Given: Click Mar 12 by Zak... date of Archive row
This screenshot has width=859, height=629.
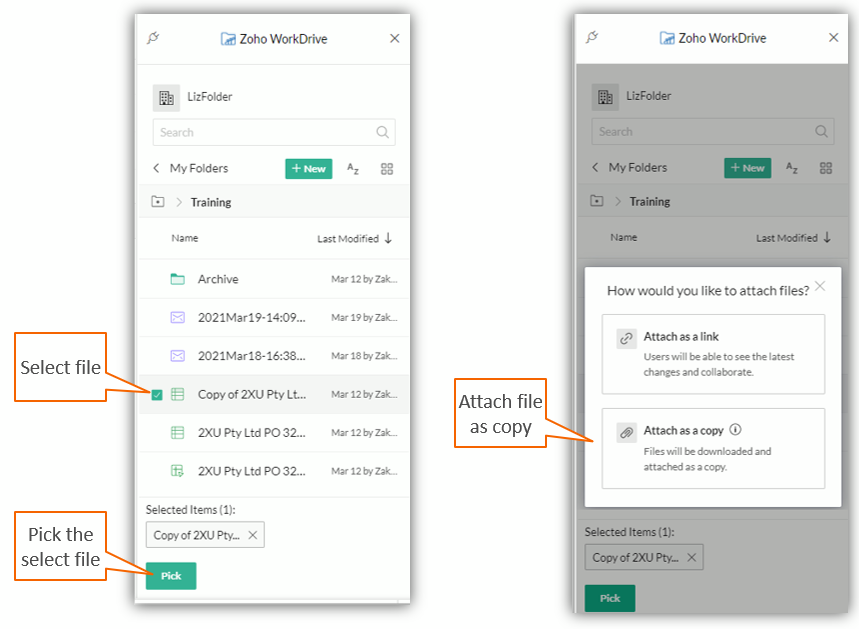Looking at the screenshot, I should point(364,279).
